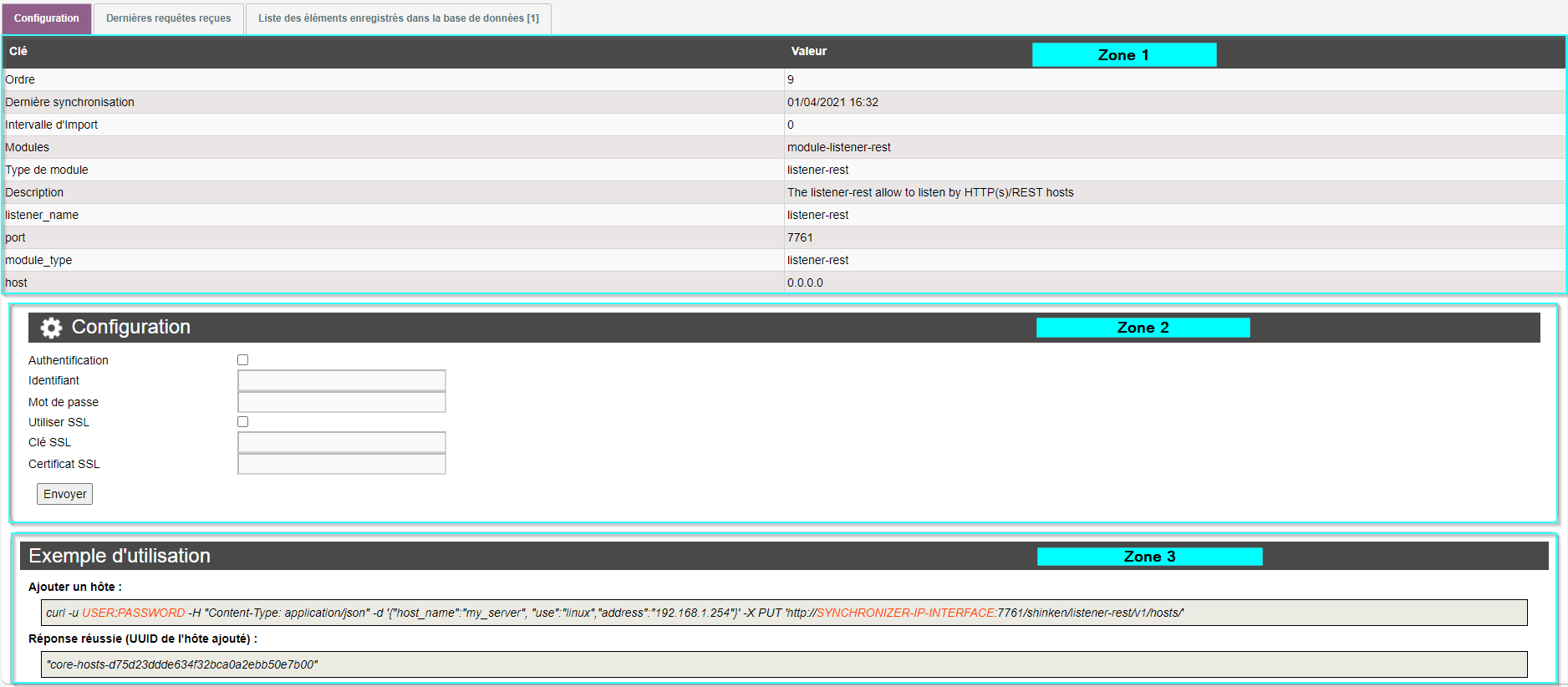The width and height of the screenshot is (1568, 687).
Task: Select the host value 0.0.0.0
Action: tap(805, 282)
